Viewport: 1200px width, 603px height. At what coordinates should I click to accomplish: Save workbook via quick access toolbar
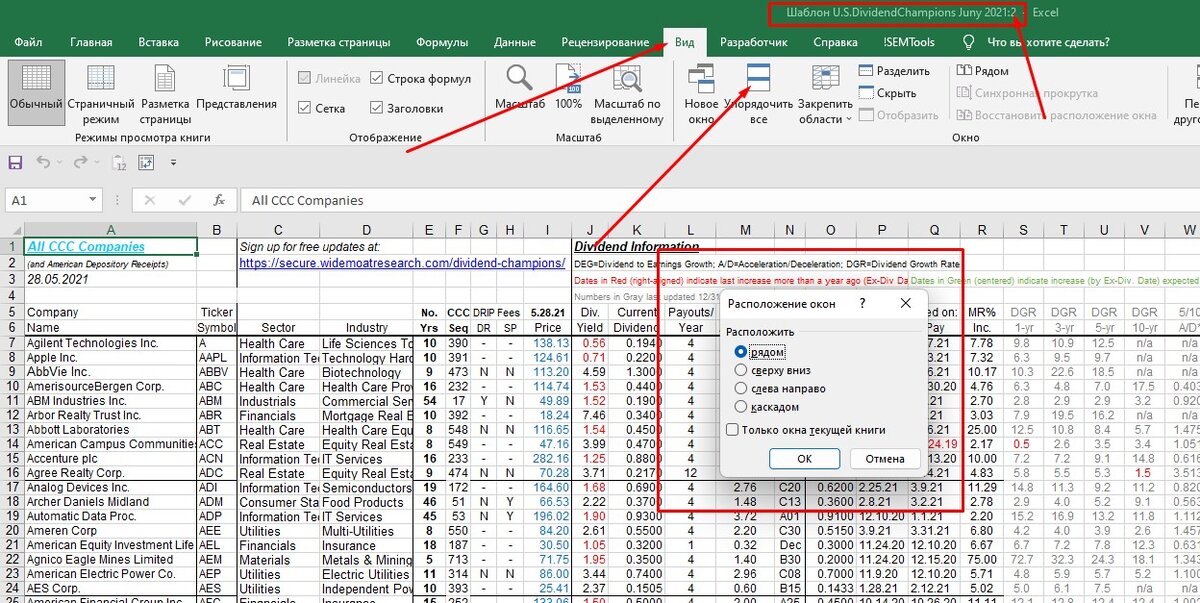pyautogui.click(x=15, y=162)
